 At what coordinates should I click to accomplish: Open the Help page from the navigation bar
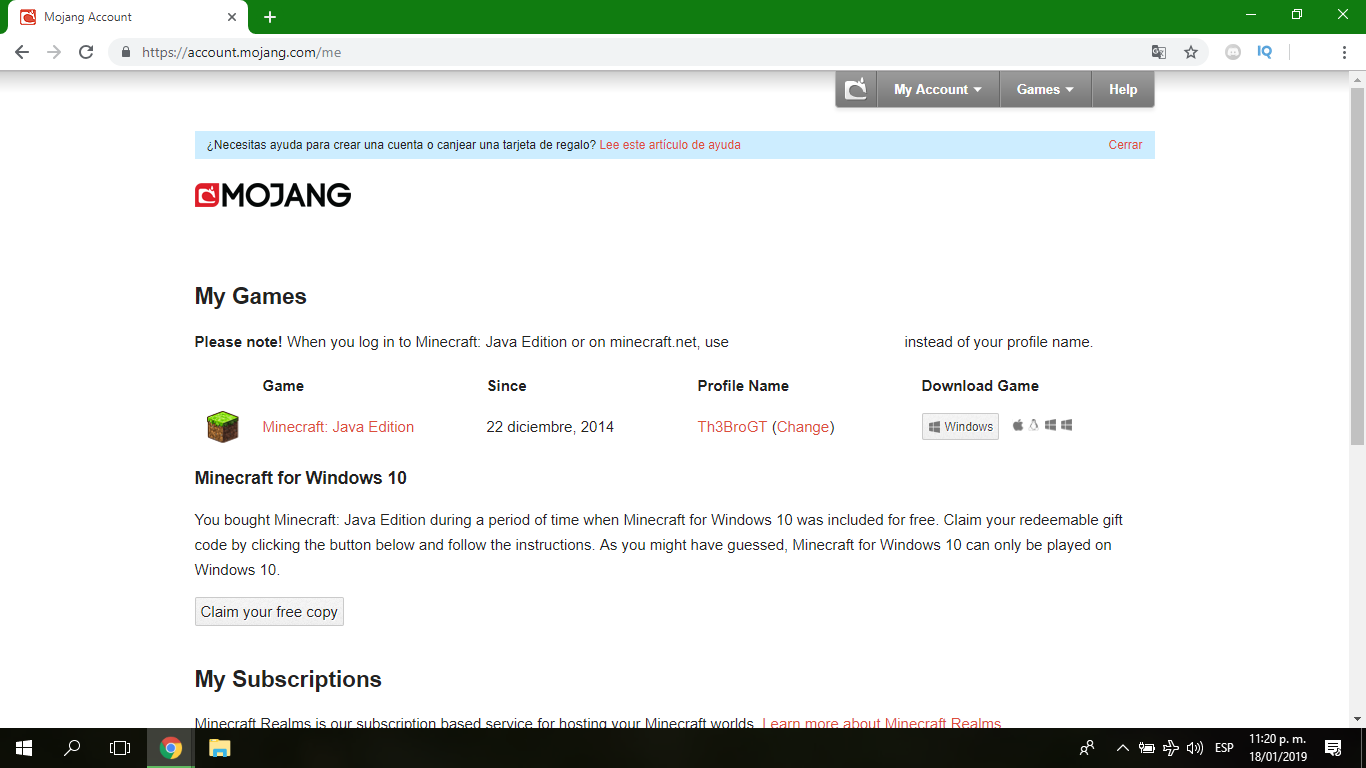[1123, 89]
